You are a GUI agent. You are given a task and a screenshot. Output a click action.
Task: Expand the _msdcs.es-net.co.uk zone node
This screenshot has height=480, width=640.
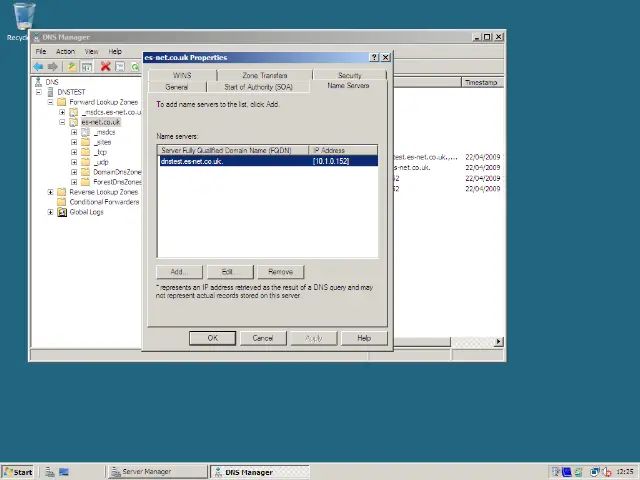pyautogui.click(x=62, y=112)
